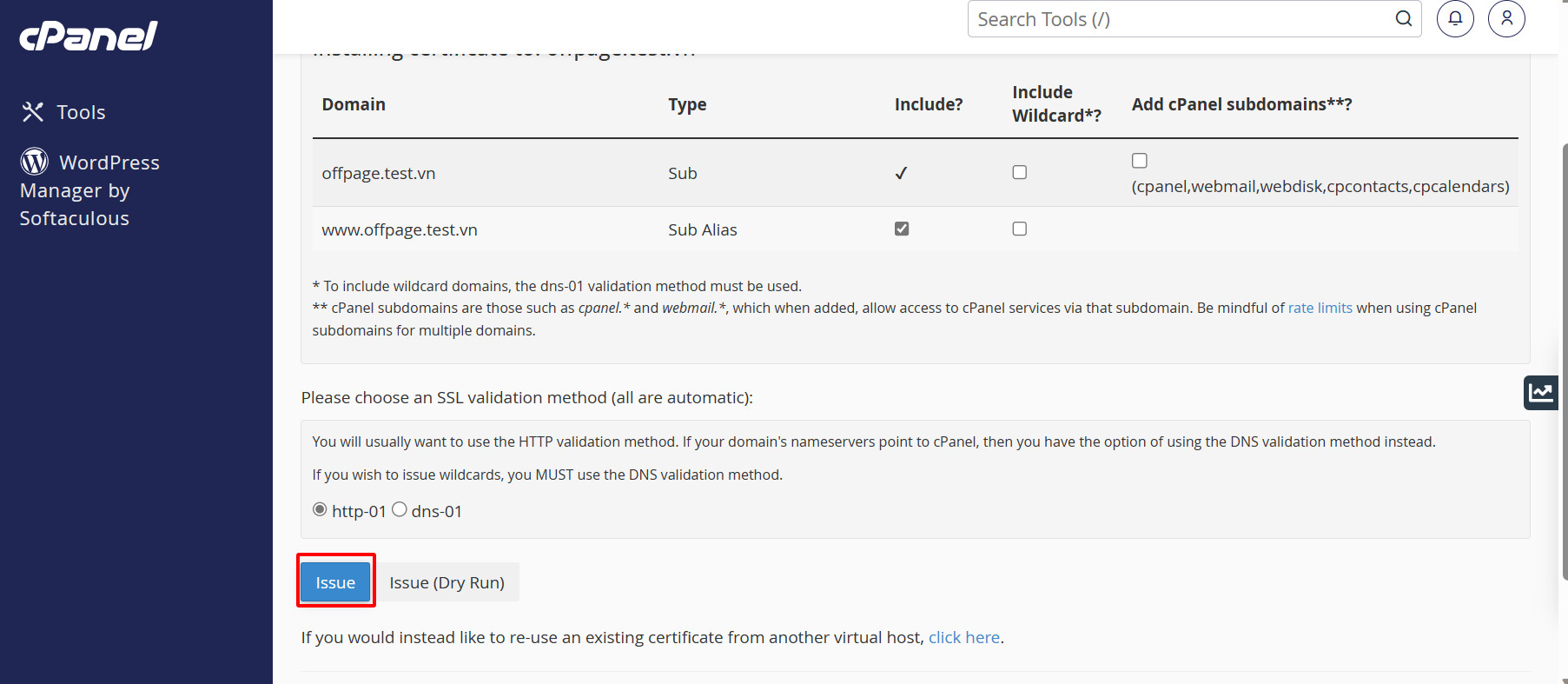1568x684 pixels.
Task: Open the statistics chart side icon
Action: [x=1541, y=392]
